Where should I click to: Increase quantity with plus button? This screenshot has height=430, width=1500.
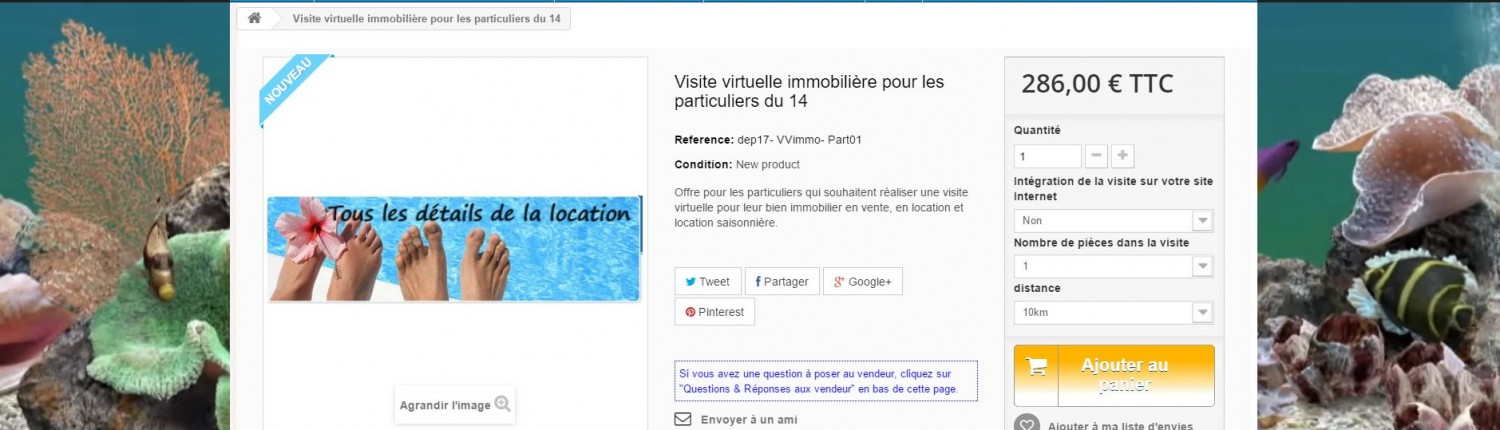click(1123, 156)
